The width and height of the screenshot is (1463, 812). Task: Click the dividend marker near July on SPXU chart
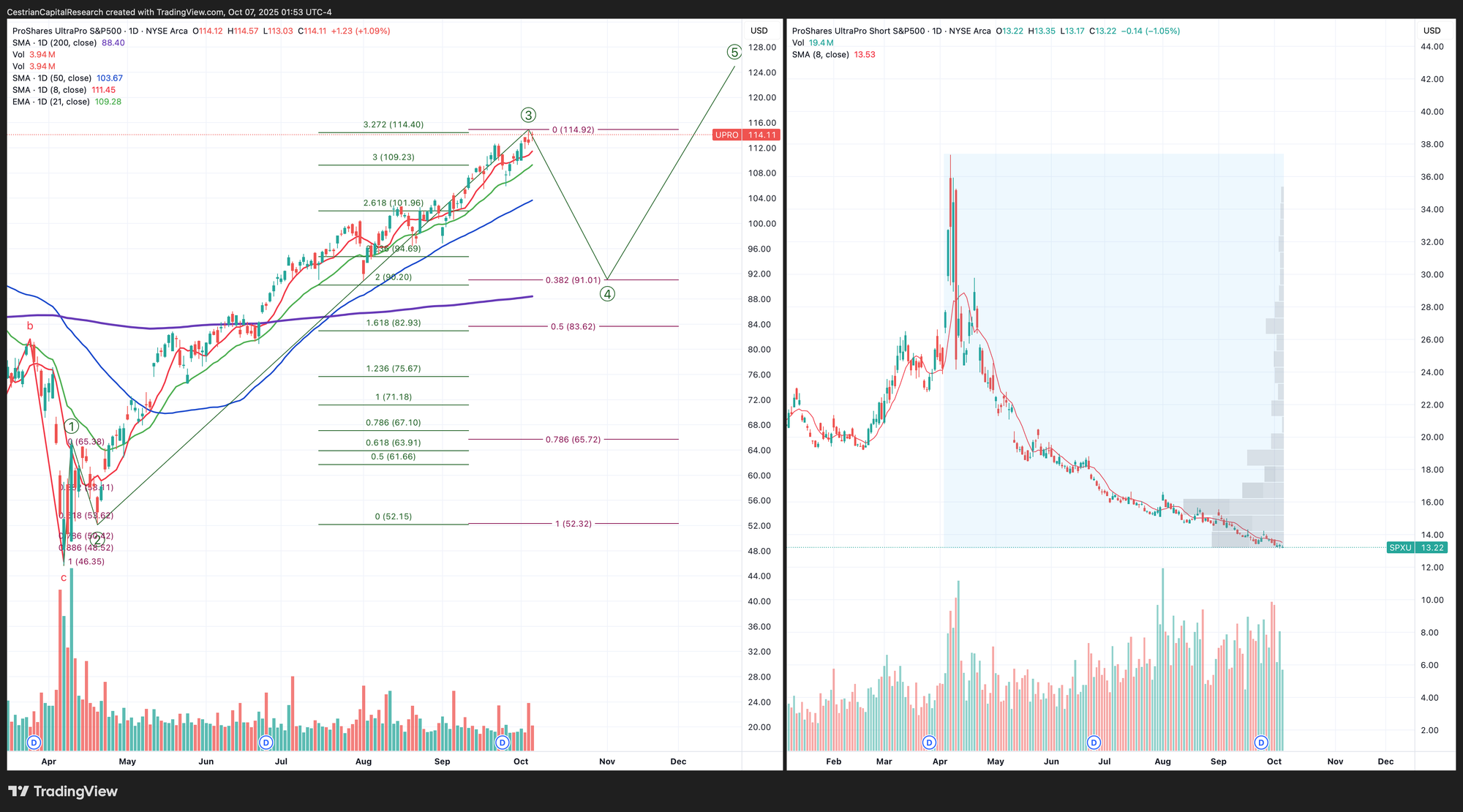tap(1094, 743)
